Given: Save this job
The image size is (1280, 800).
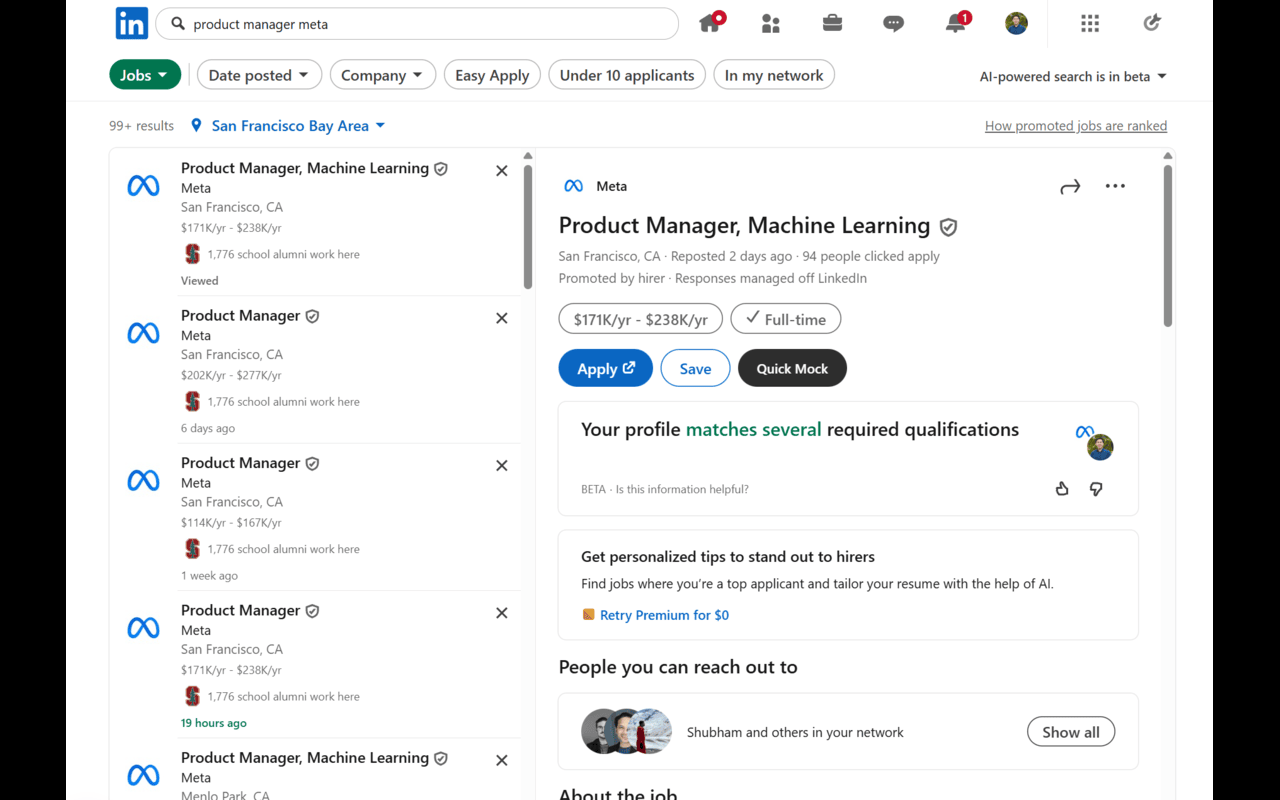Looking at the screenshot, I should coord(695,368).
